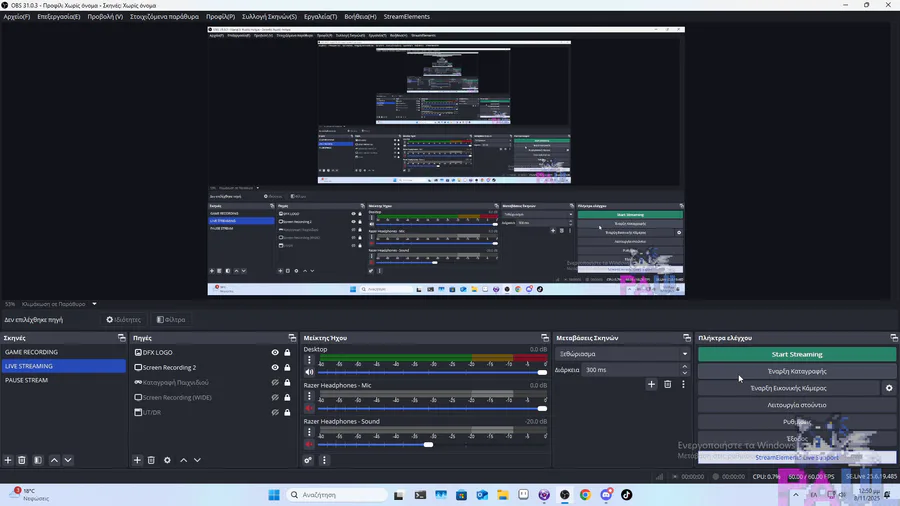Show hidden system tray icons chevron
Image resolution: width=900 pixels, height=506 pixels.
[x=796, y=495]
